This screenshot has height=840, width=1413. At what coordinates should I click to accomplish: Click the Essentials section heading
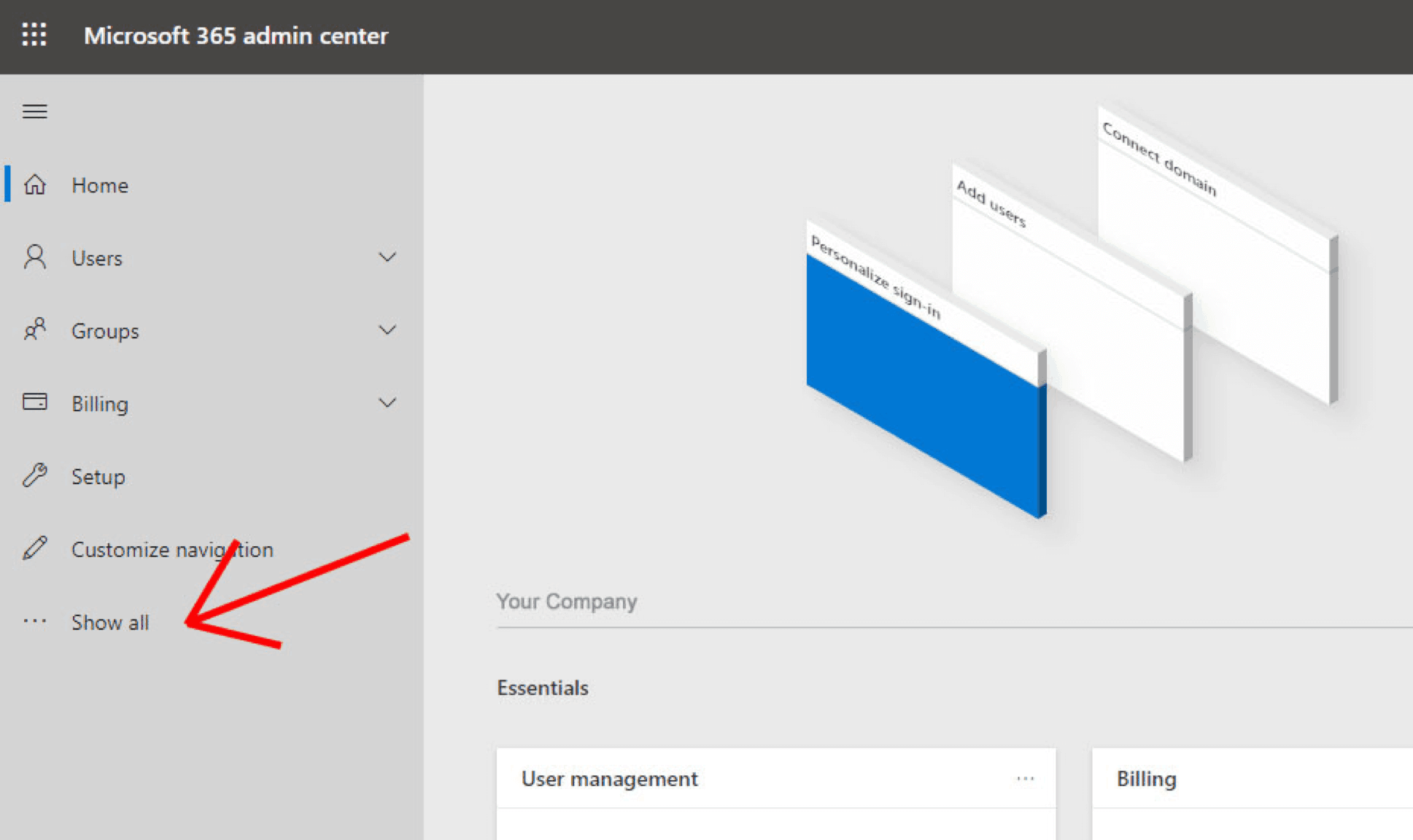[x=543, y=688]
